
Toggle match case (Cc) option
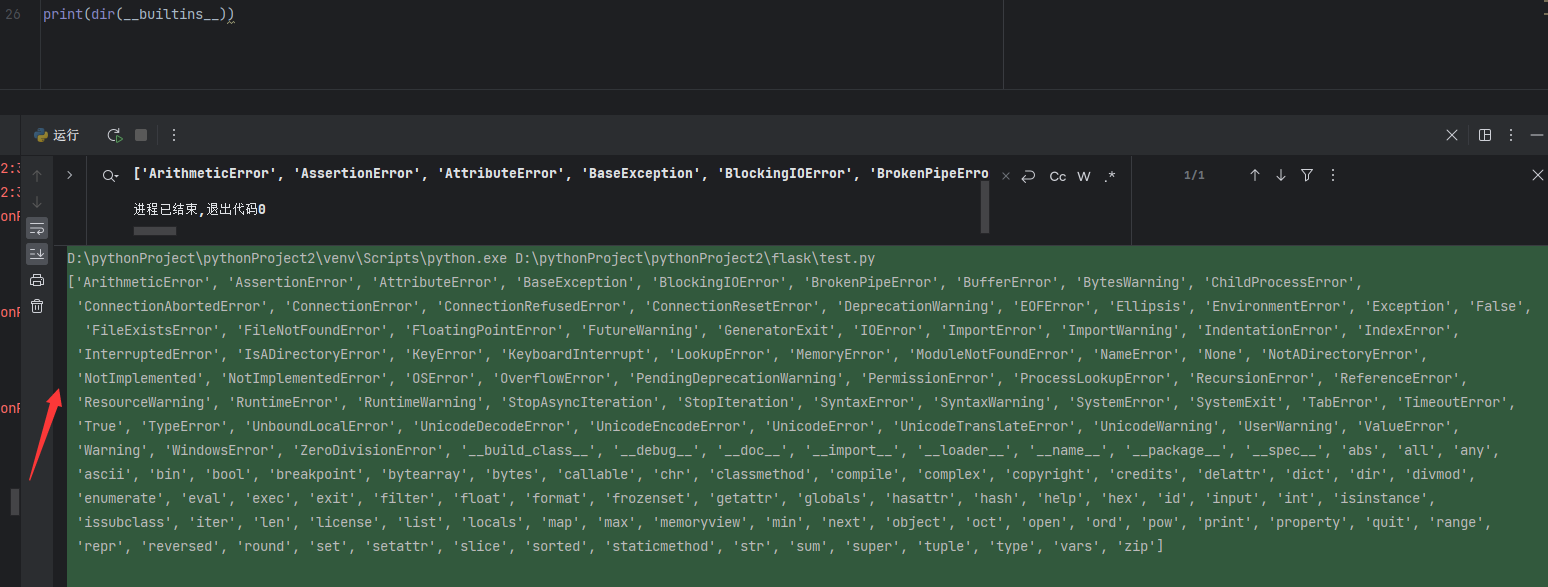click(1057, 176)
